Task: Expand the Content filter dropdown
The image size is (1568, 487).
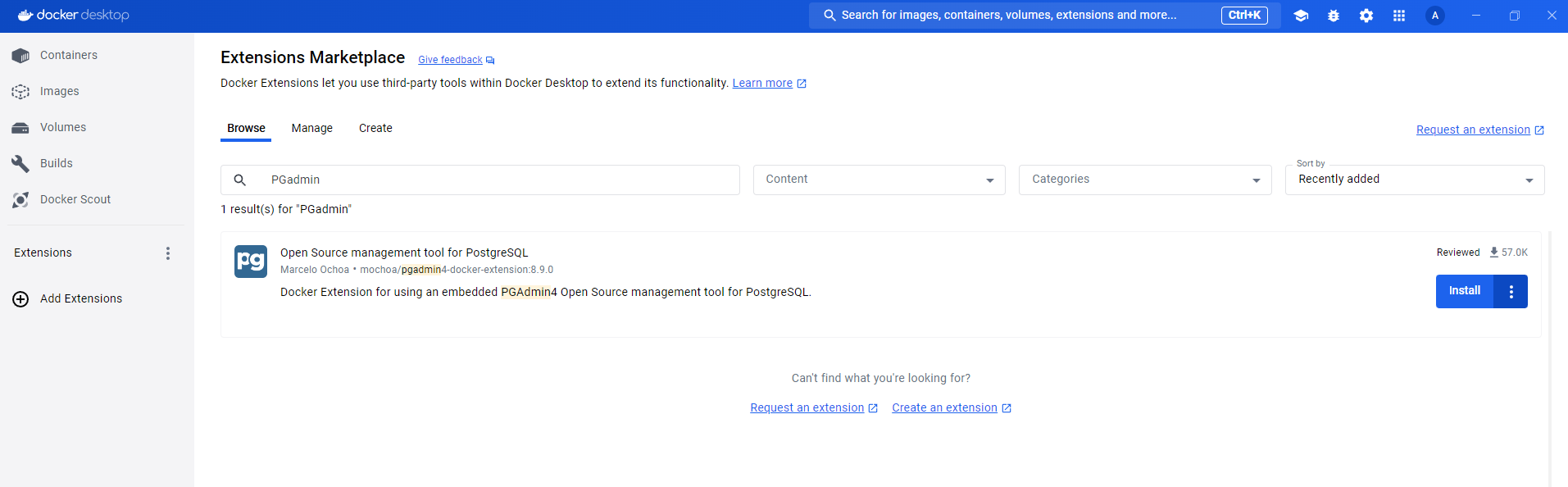Action: [x=879, y=180]
